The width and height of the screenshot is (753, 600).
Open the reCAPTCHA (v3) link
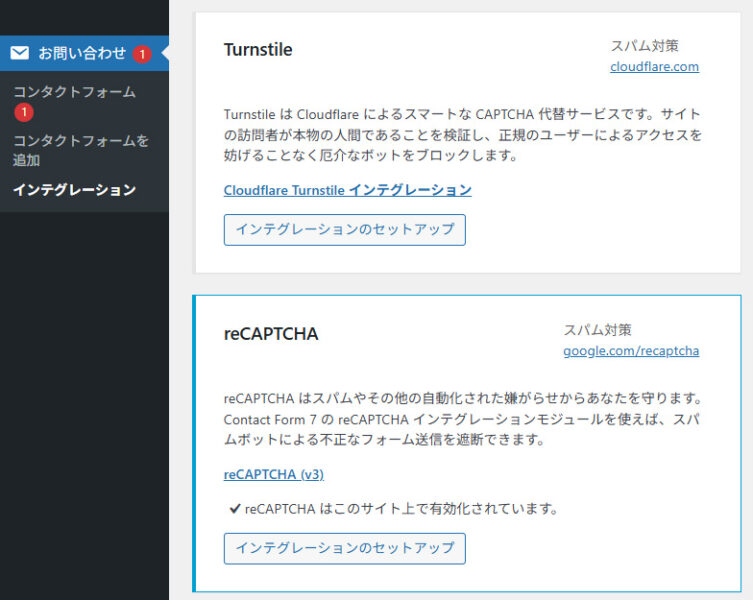click(273, 474)
